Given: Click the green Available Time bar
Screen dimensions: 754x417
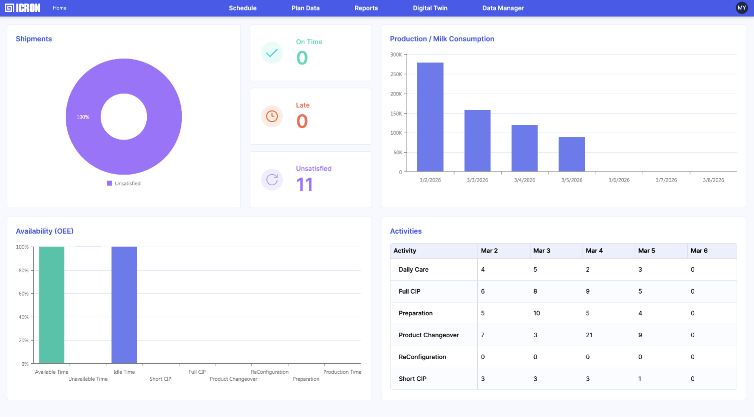Looking at the screenshot, I should pos(51,304).
